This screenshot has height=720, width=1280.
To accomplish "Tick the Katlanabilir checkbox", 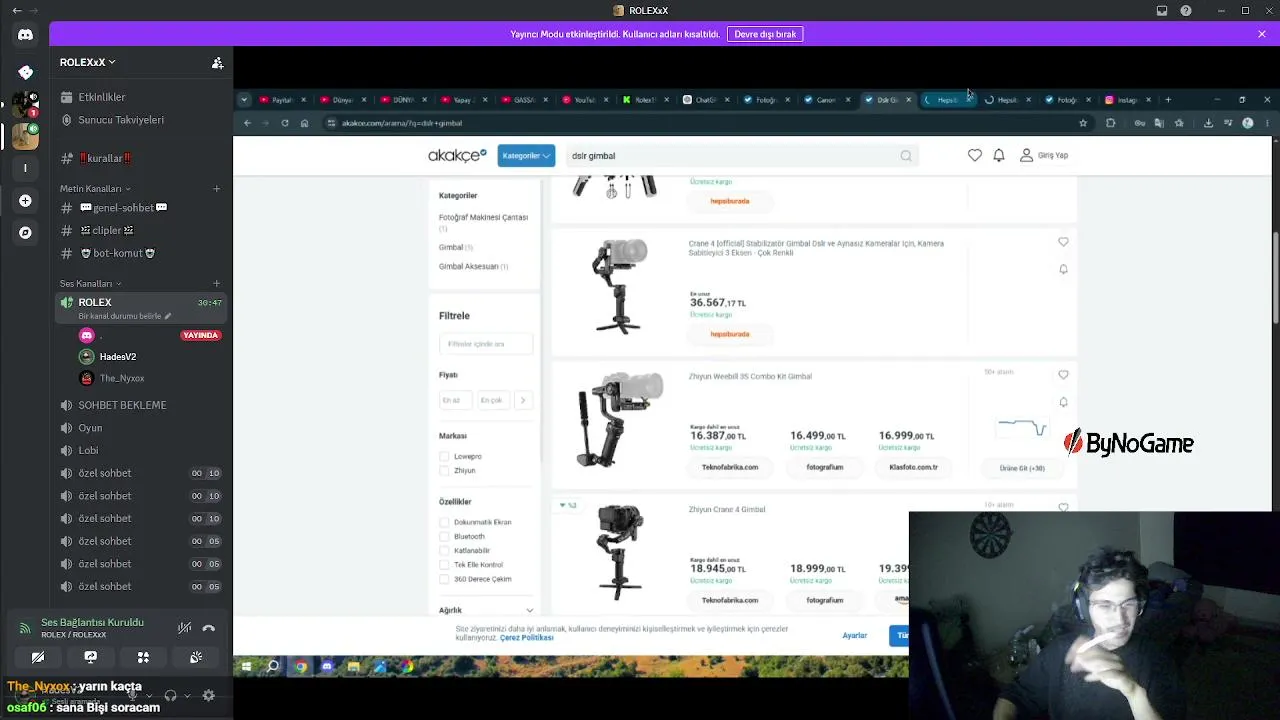I will click(444, 551).
